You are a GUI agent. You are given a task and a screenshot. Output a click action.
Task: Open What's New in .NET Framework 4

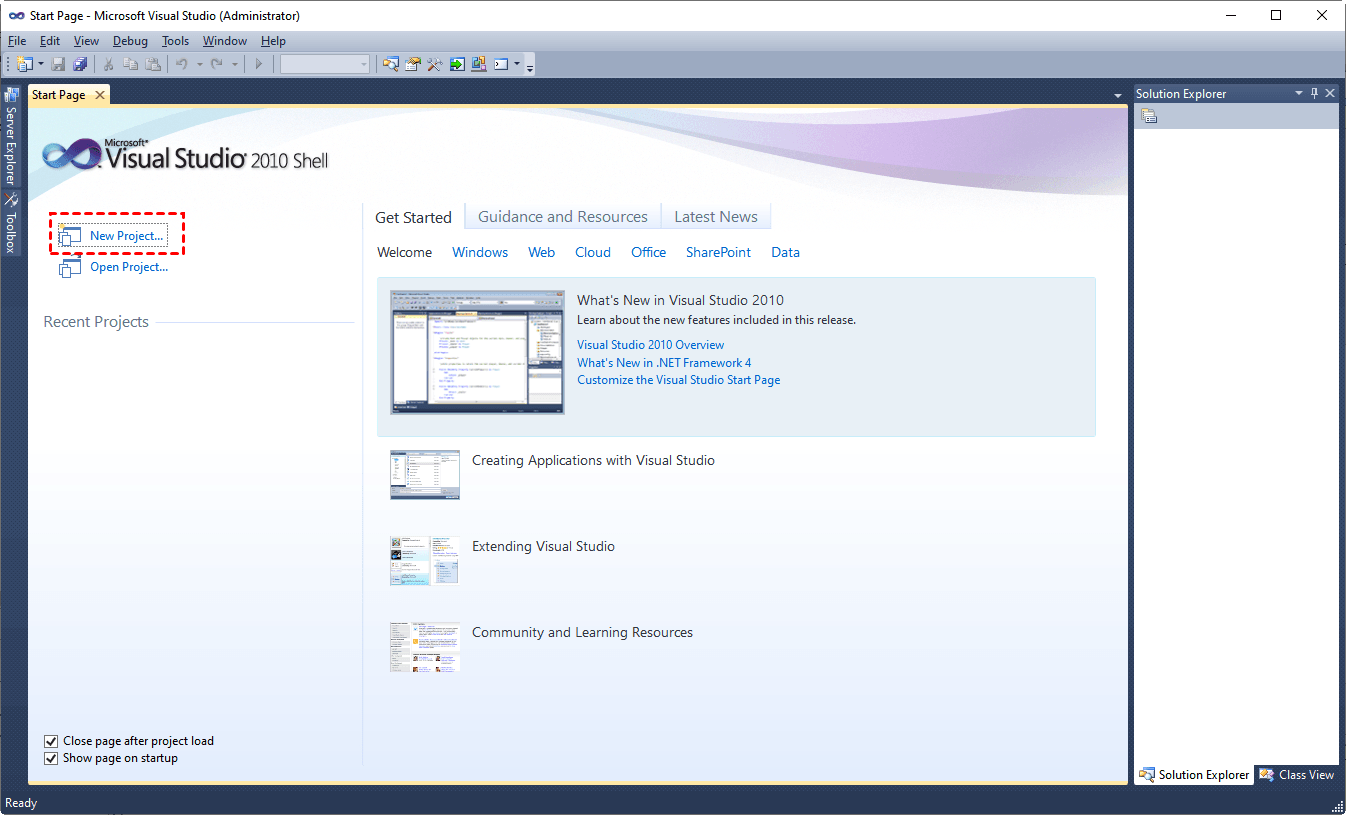coord(664,363)
